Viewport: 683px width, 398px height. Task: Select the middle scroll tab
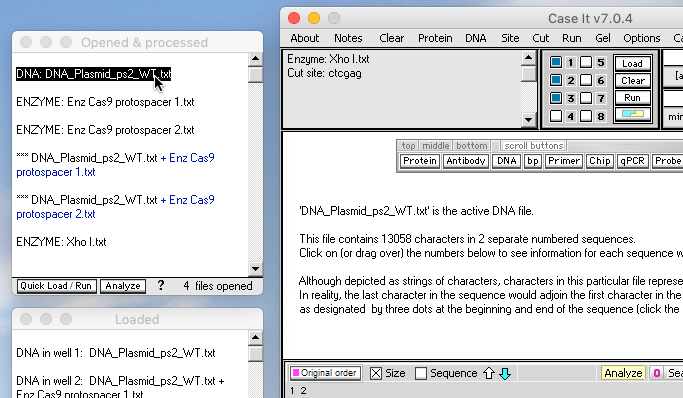[436, 145]
